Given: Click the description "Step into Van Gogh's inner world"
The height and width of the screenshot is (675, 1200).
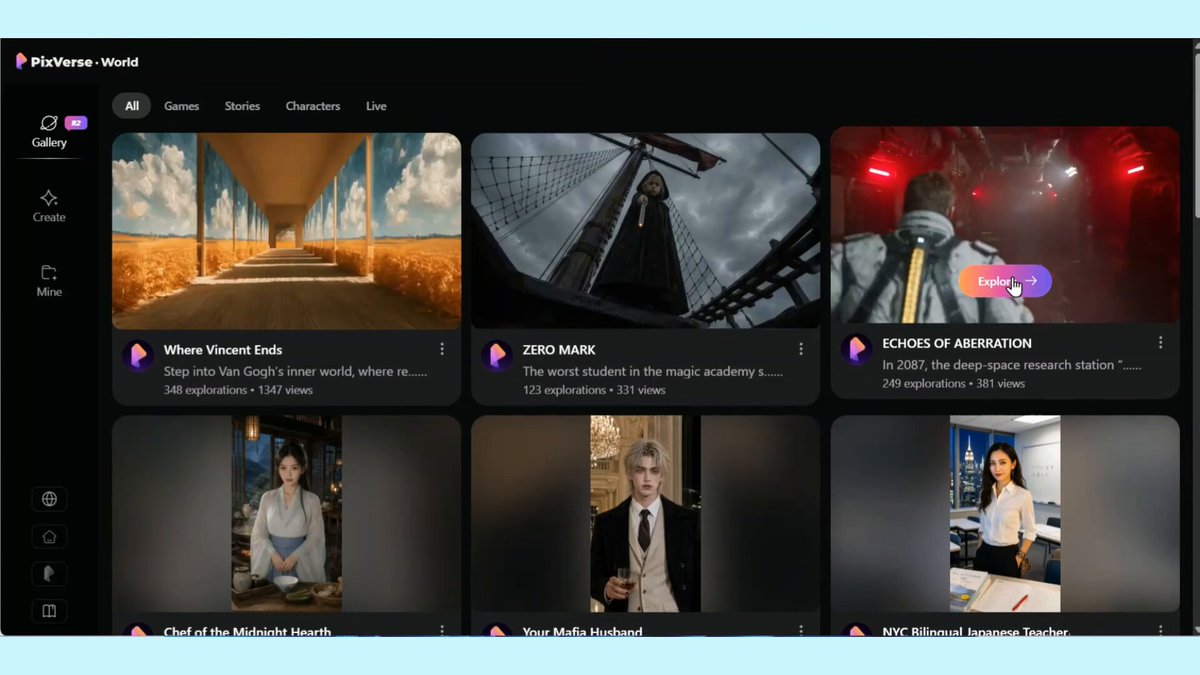Looking at the screenshot, I should [x=295, y=371].
